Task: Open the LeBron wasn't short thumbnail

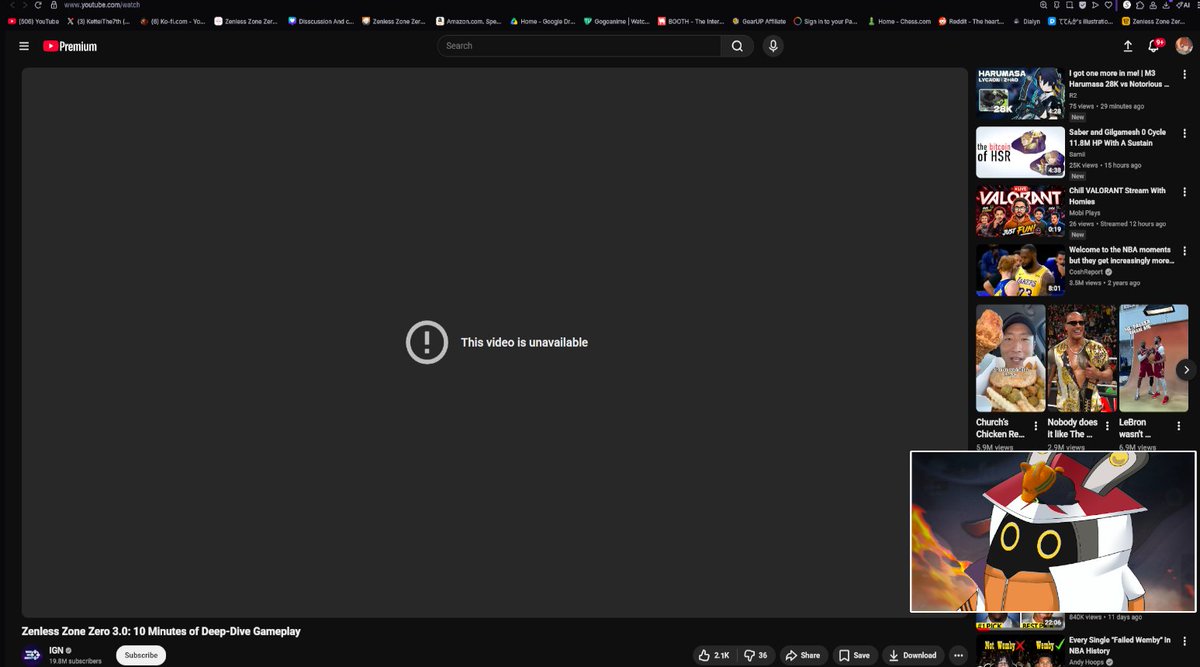Action: point(1154,358)
